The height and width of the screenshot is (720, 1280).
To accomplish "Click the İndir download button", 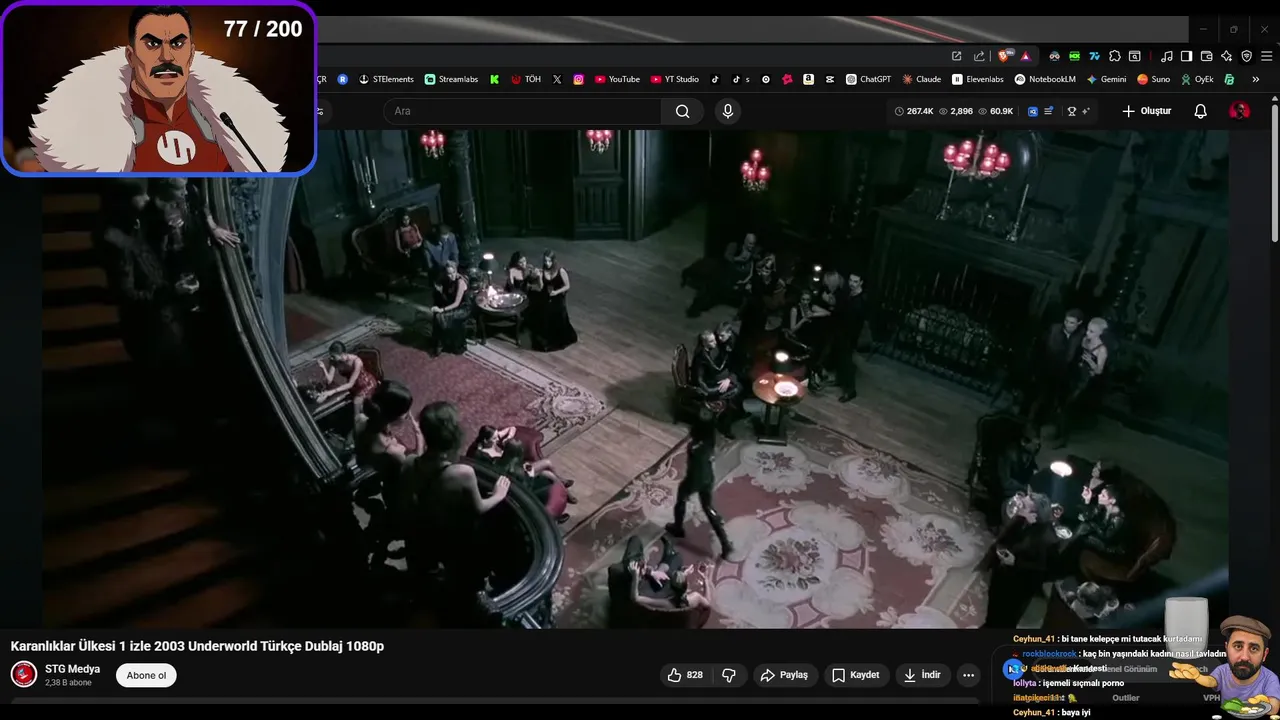I will pyautogui.click(x=922, y=675).
